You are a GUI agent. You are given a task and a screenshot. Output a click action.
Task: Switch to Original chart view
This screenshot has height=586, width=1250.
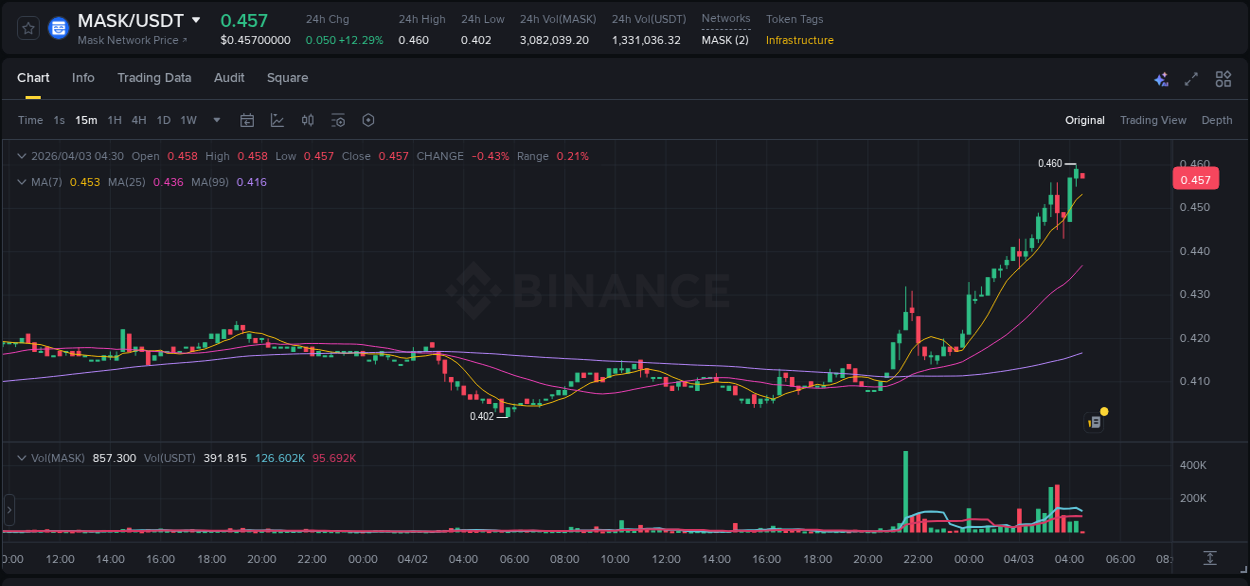1085,120
